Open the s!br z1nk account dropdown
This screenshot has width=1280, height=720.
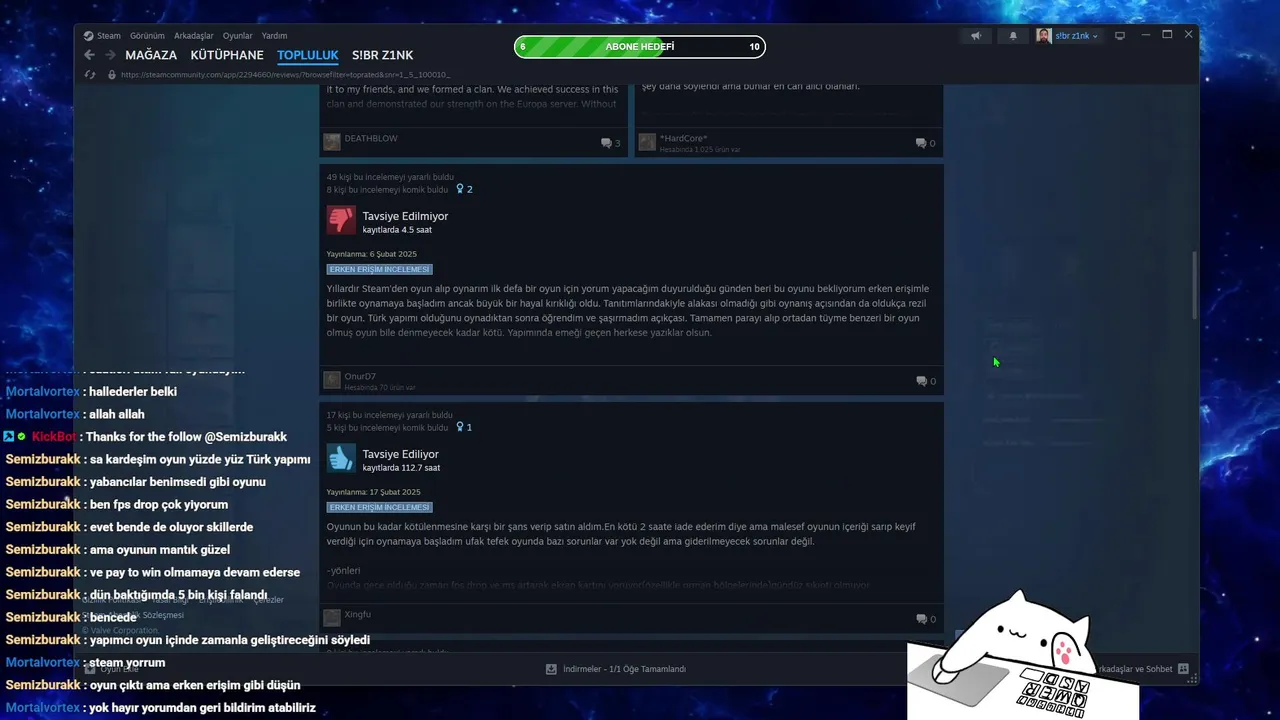coord(1075,36)
